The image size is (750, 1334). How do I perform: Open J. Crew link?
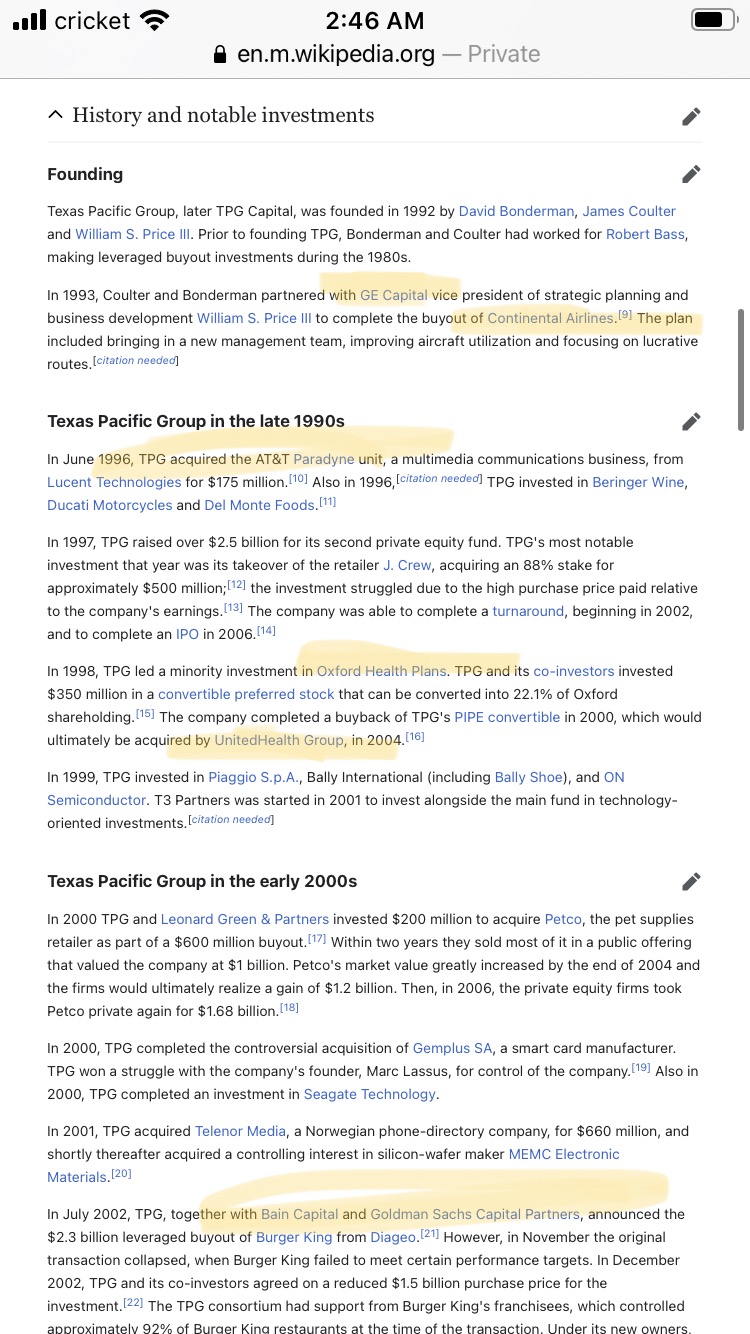pos(407,565)
